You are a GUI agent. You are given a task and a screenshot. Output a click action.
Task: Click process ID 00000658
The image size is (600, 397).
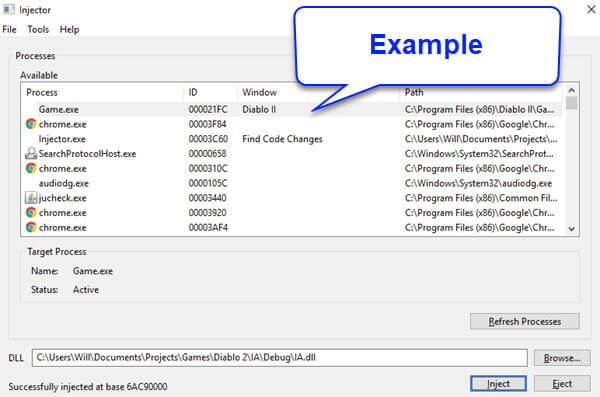point(207,154)
